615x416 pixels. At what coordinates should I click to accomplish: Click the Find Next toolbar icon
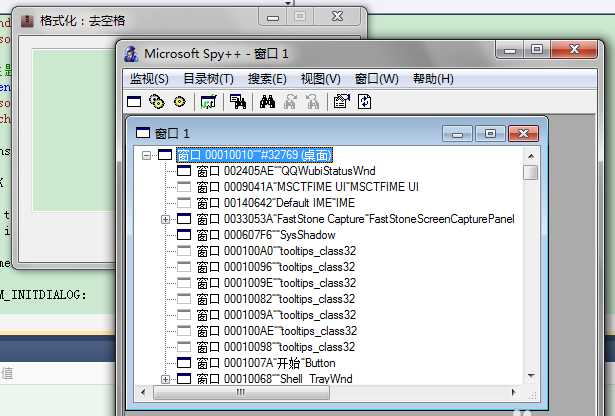[290, 102]
